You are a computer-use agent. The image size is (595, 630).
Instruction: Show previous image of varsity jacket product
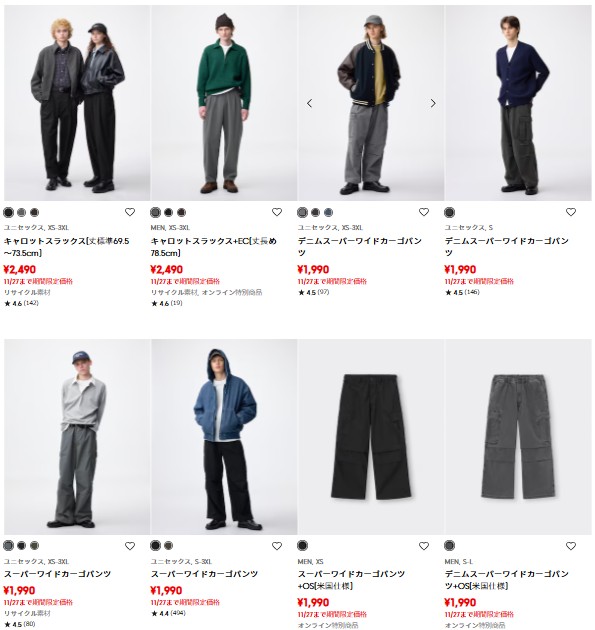coord(309,103)
